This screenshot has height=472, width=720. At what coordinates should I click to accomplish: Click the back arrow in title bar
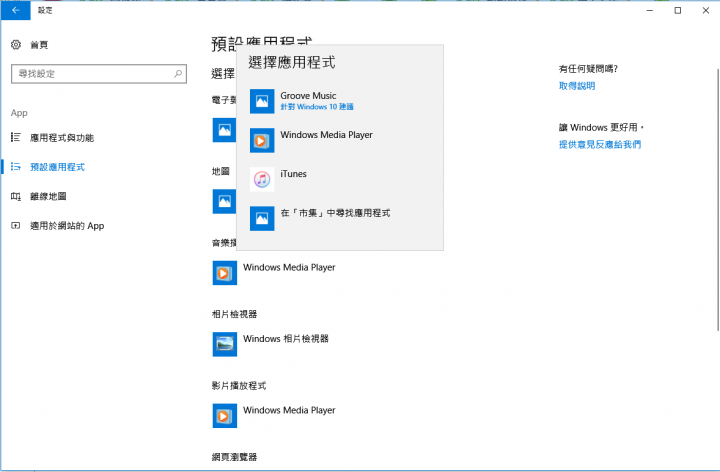click(16, 10)
